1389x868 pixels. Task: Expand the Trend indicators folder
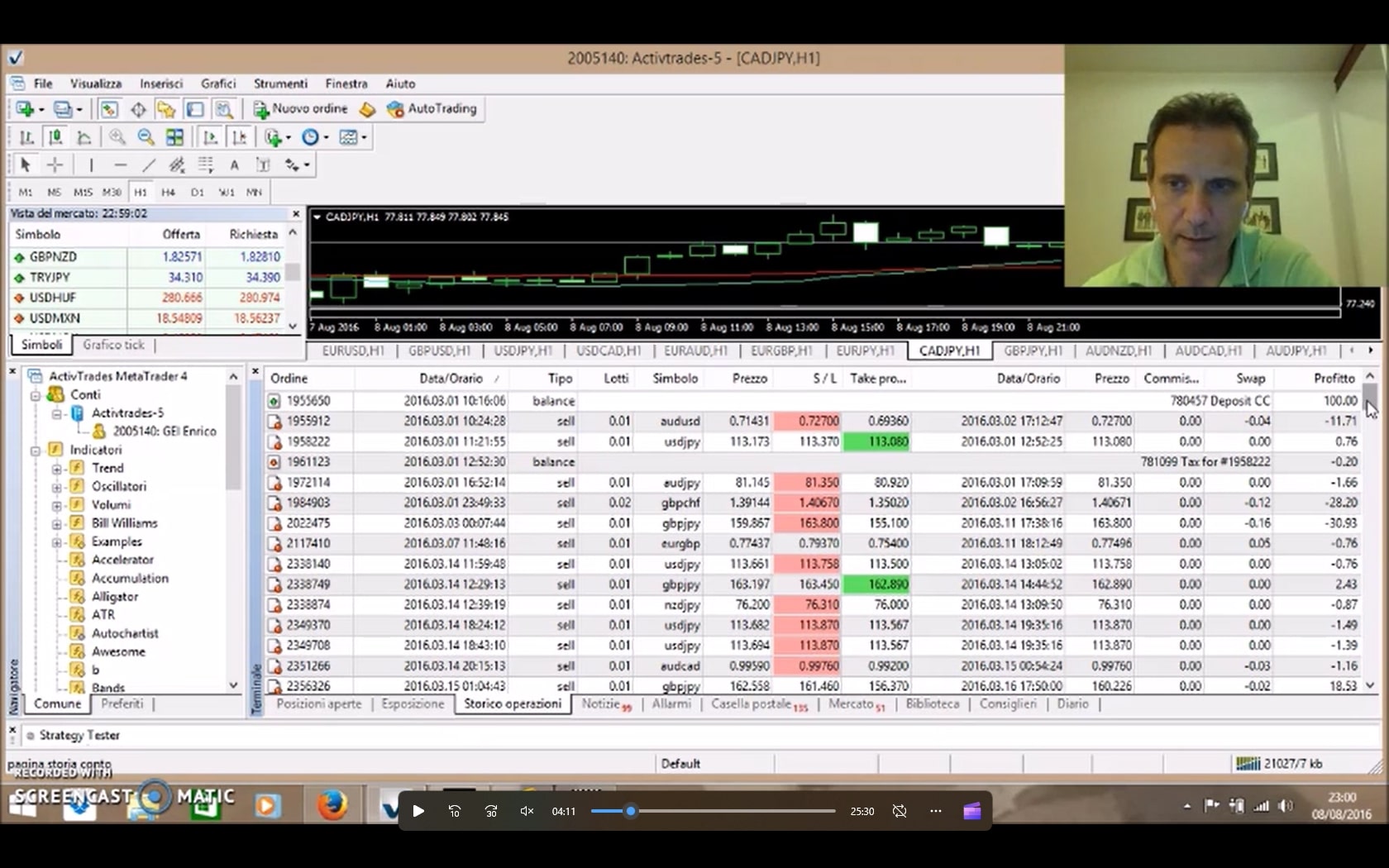pos(57,469)
